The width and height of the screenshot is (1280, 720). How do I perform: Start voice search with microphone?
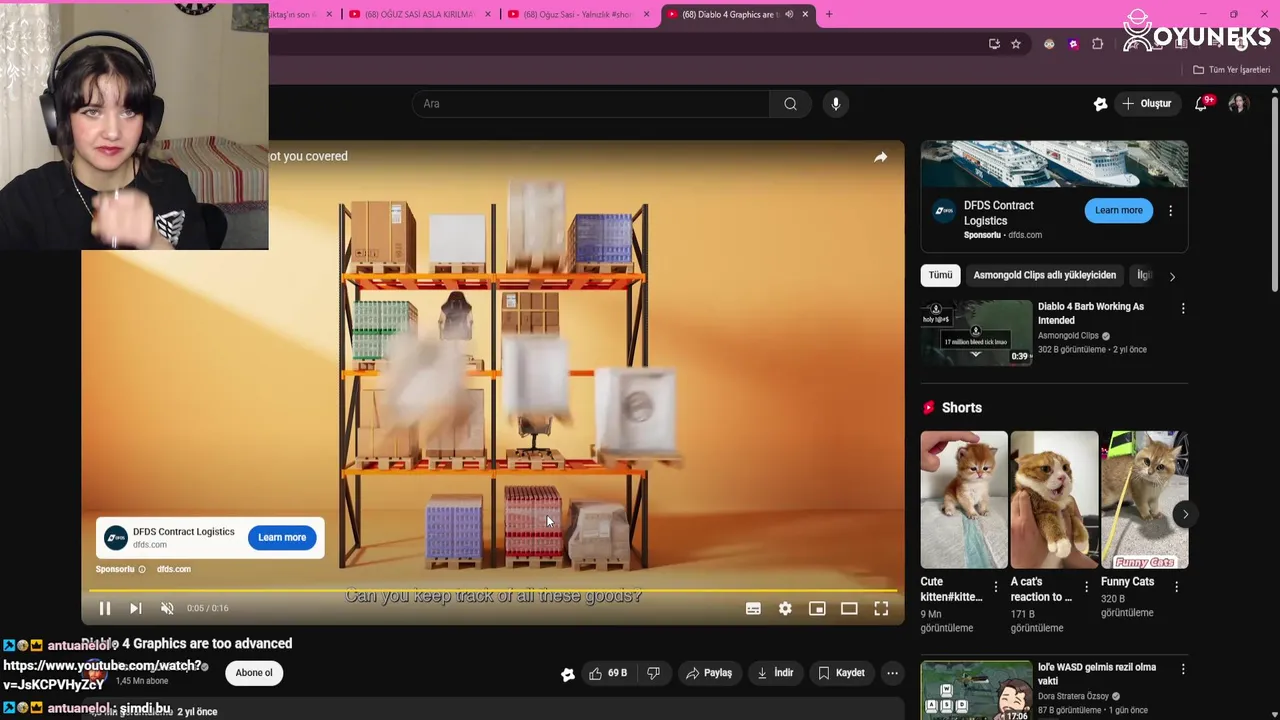pyautogui.click(x=836, y=104)
